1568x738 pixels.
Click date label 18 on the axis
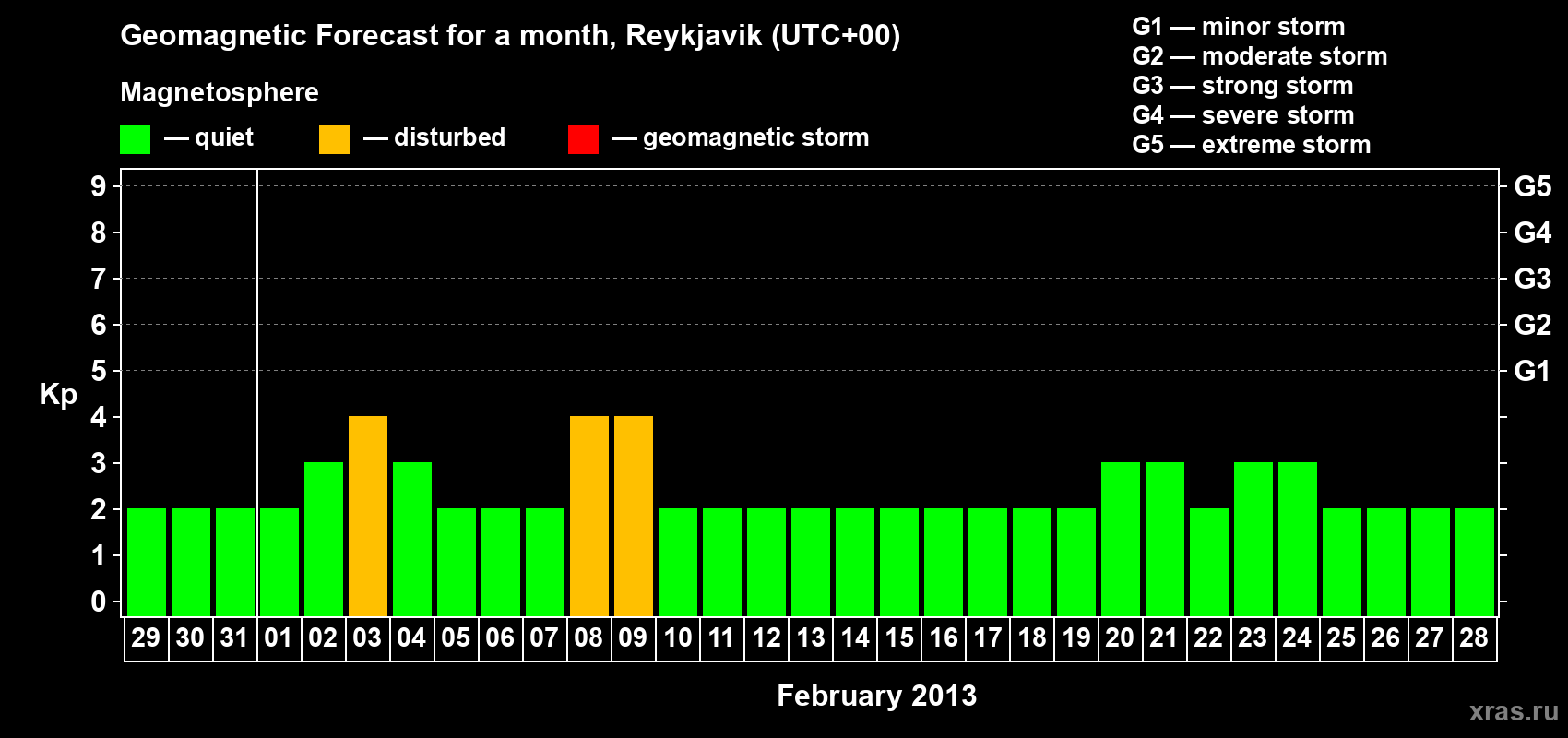click(1032, 638)
